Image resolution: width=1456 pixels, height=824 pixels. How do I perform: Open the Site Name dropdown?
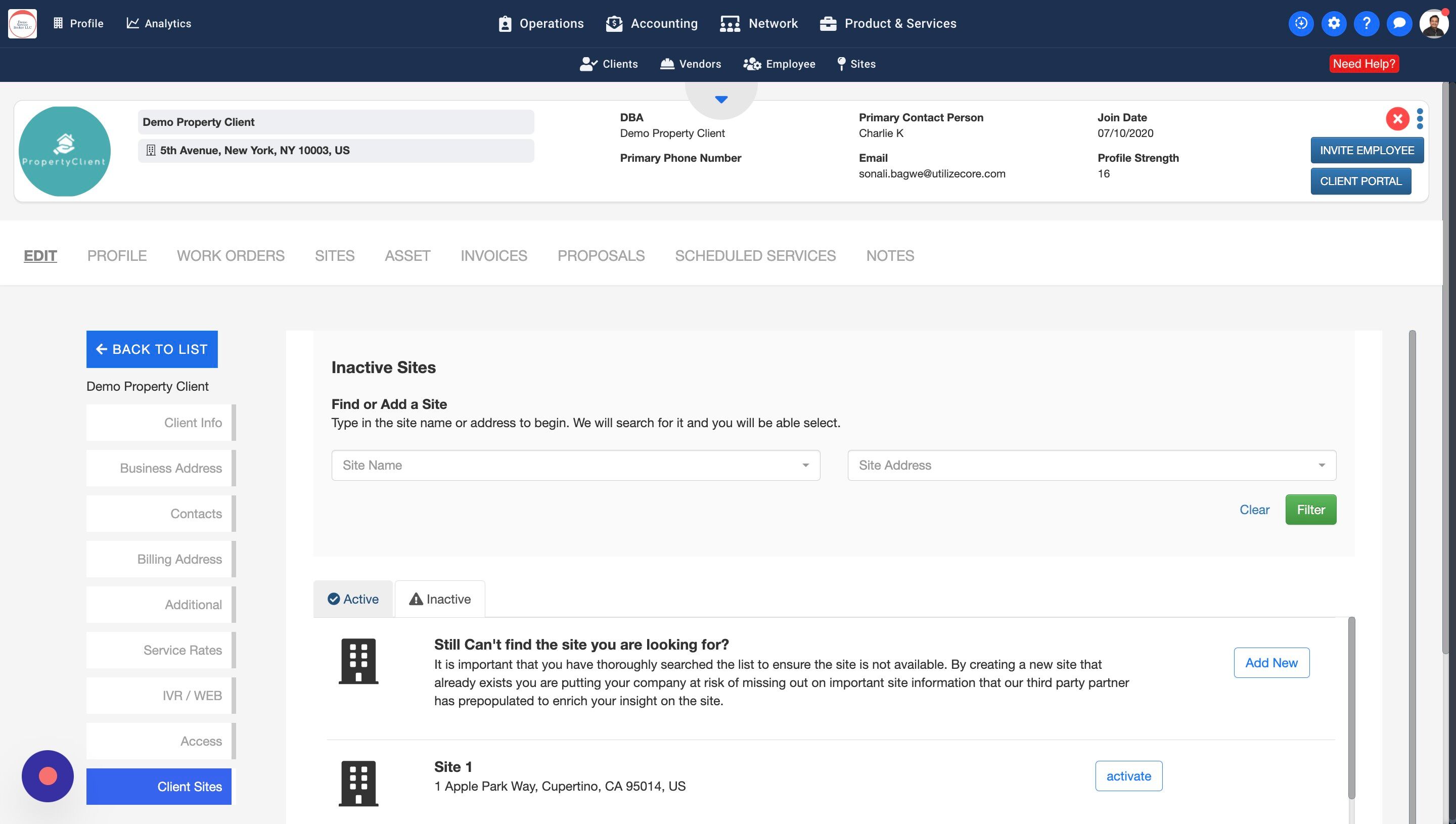click(x=575, y=465)
